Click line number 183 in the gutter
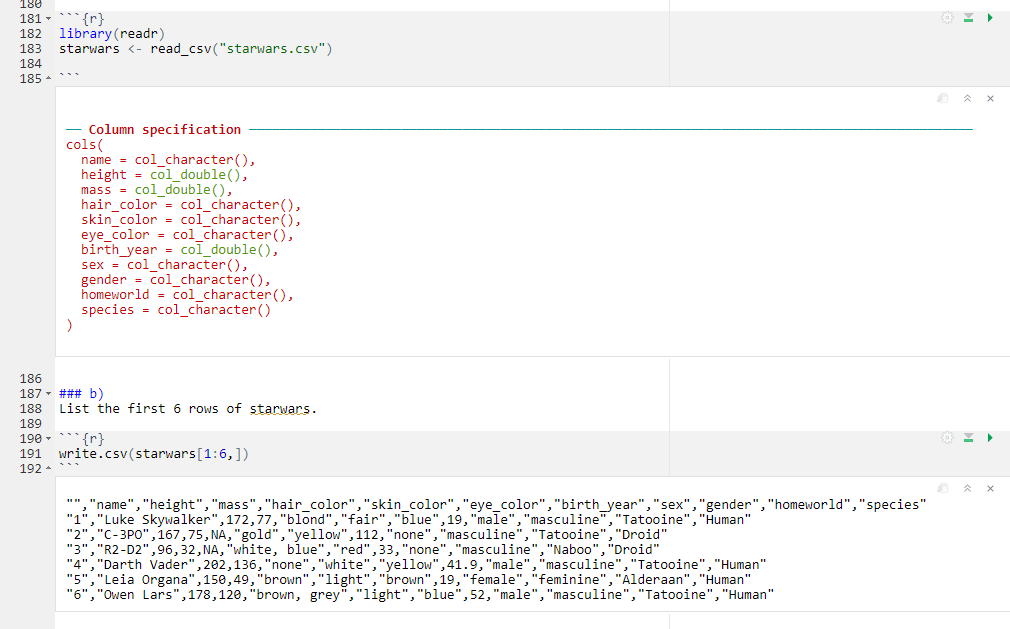This screenshot has width=1010, height=629. coord(30,48)
